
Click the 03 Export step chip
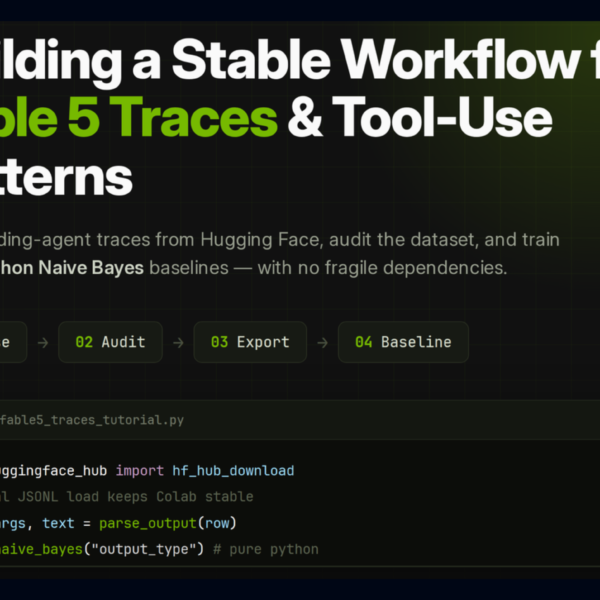coord(250,342)
